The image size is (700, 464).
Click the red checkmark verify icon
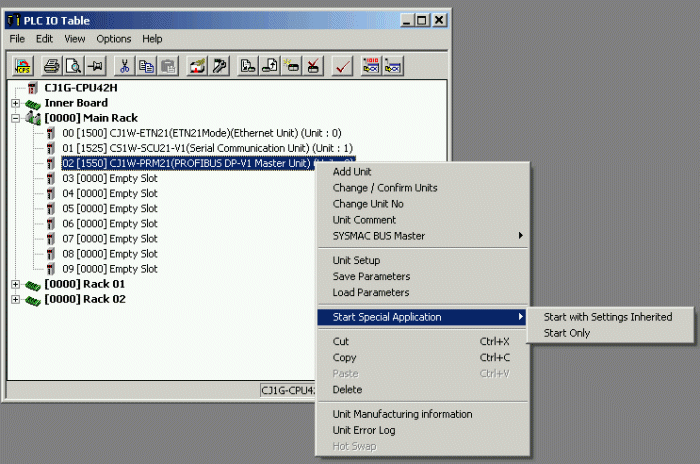[x=342, y=66]
